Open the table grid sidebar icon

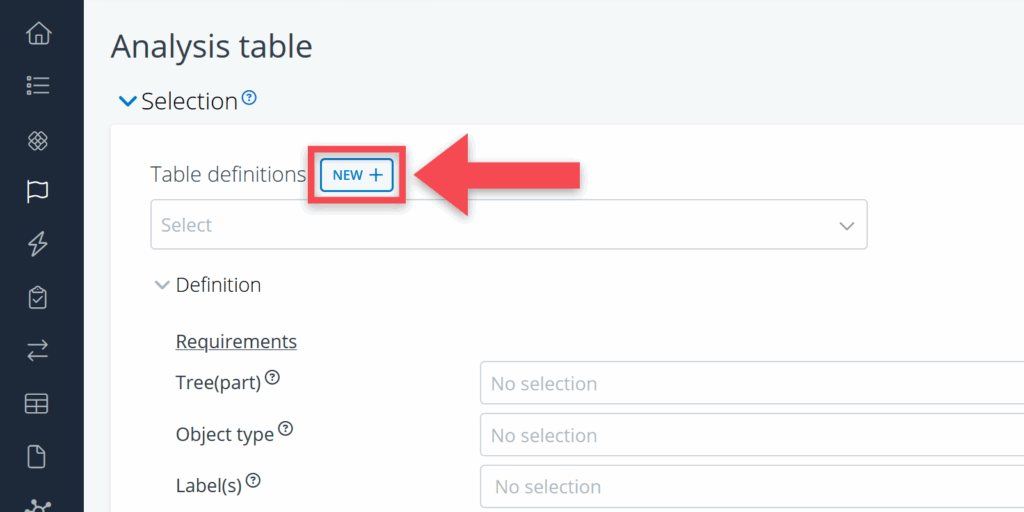tap(37, 404)
